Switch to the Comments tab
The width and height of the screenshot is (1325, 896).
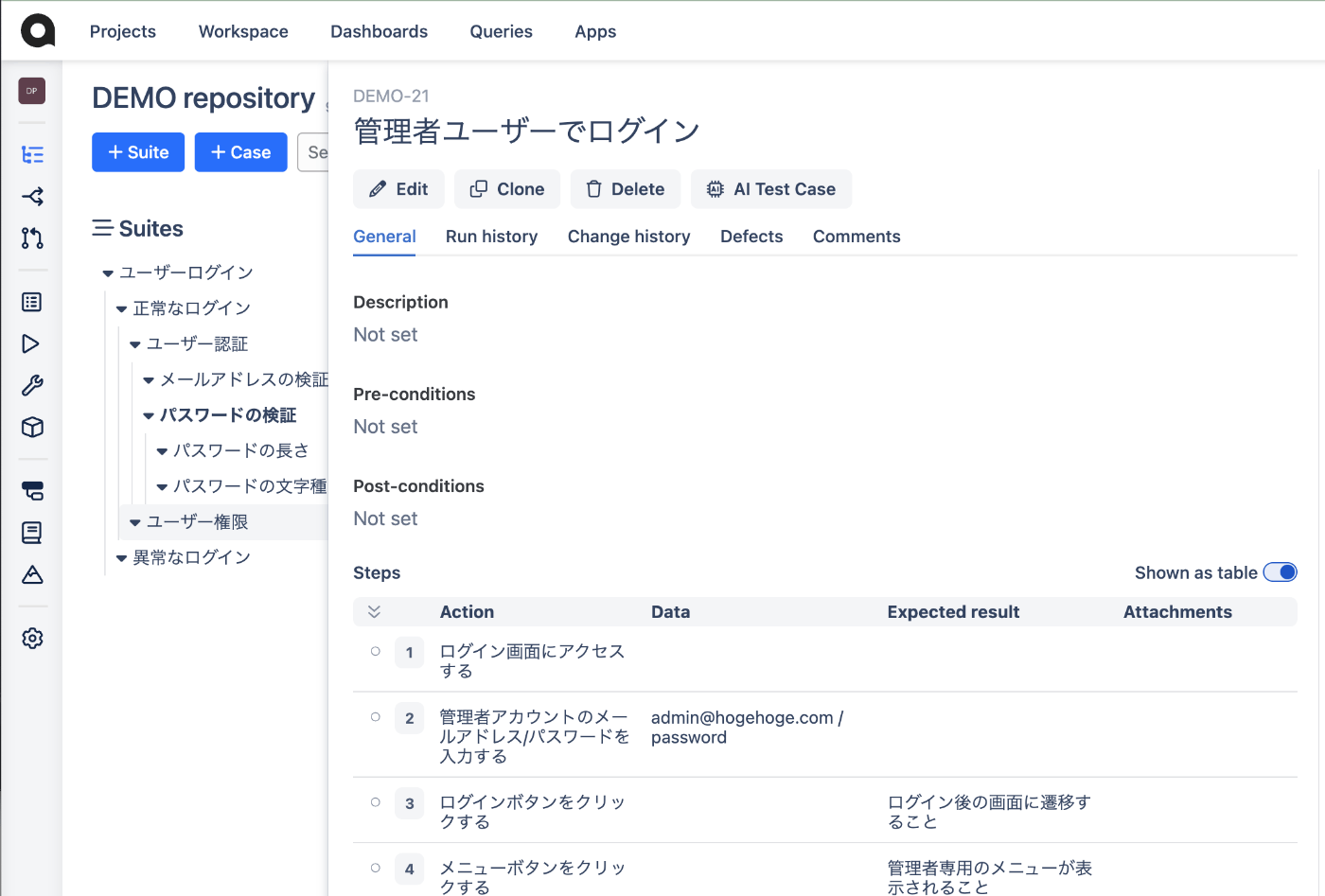pos(857,237)
